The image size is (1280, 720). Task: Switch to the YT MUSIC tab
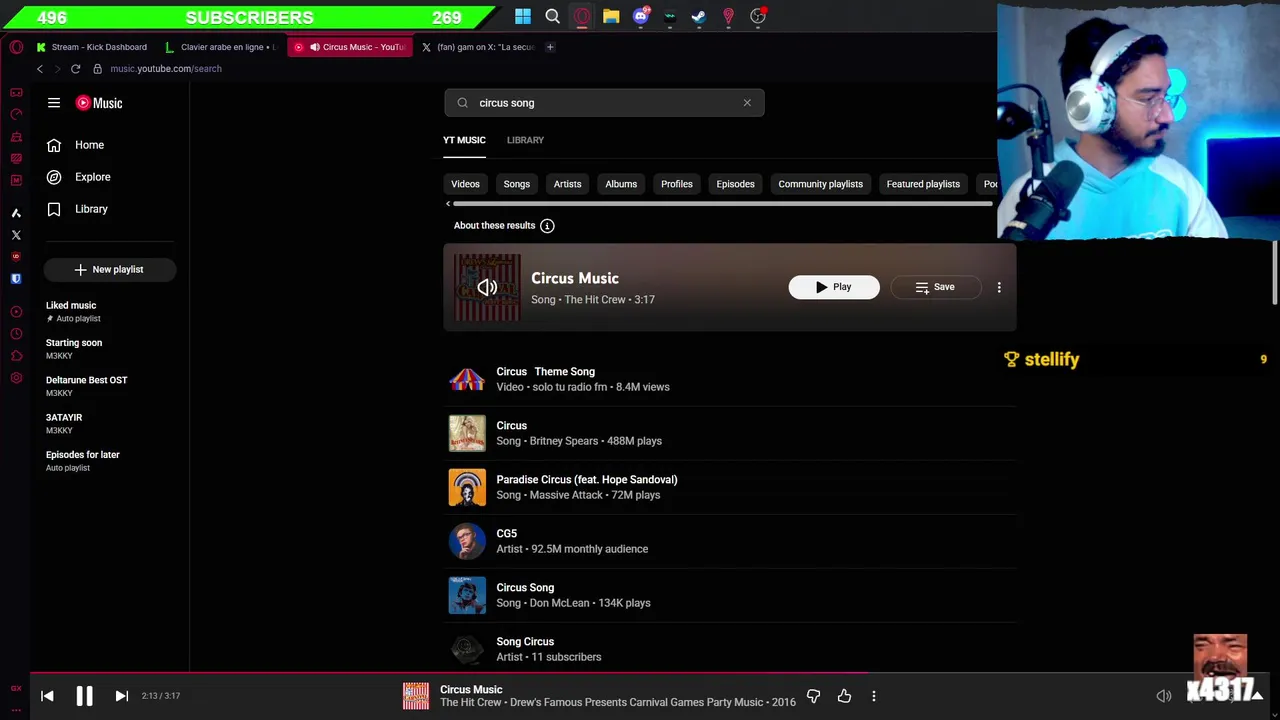pos(464,140)
